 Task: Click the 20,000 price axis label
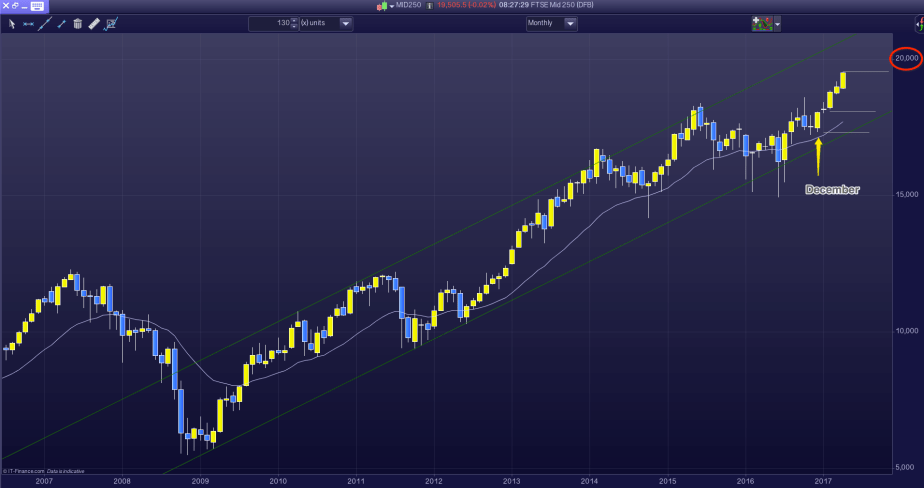click(907, 59)
